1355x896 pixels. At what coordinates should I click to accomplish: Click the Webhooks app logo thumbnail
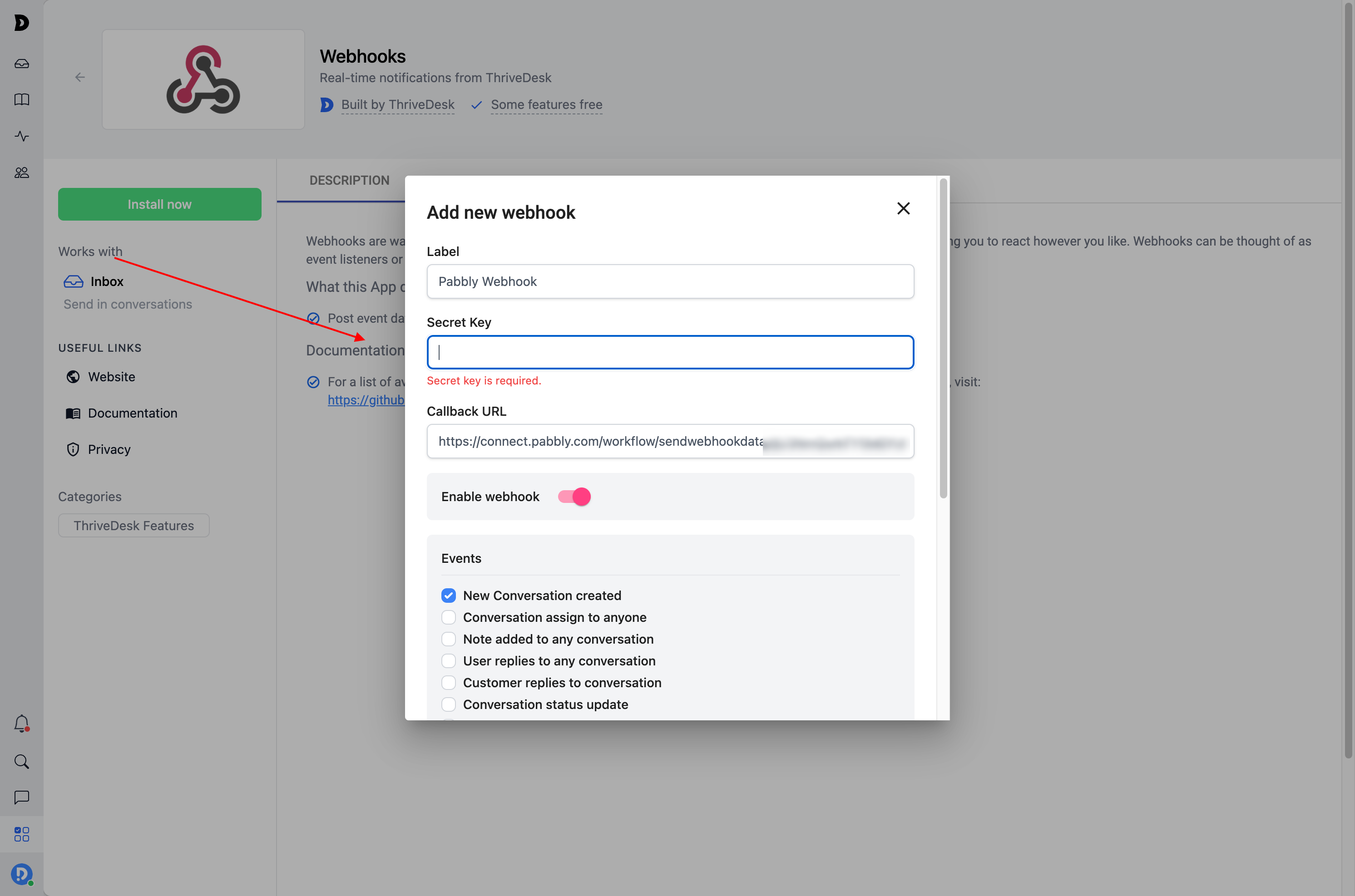(x=203, y=79)
